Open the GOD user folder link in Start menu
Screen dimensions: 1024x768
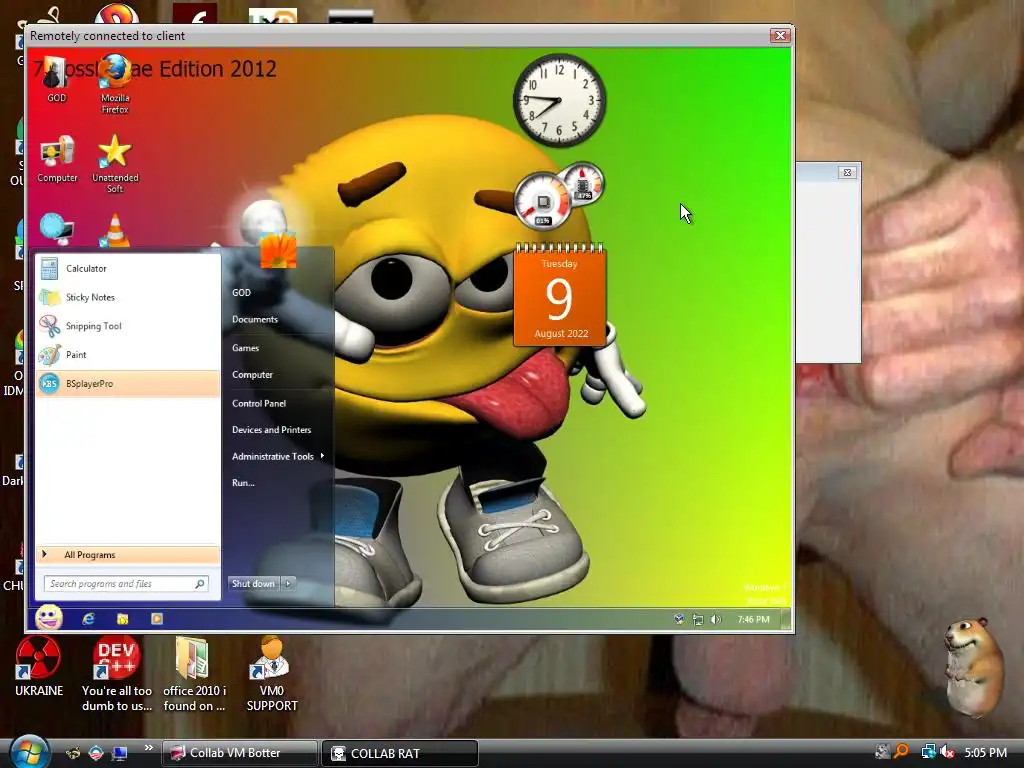pos(241,293)
